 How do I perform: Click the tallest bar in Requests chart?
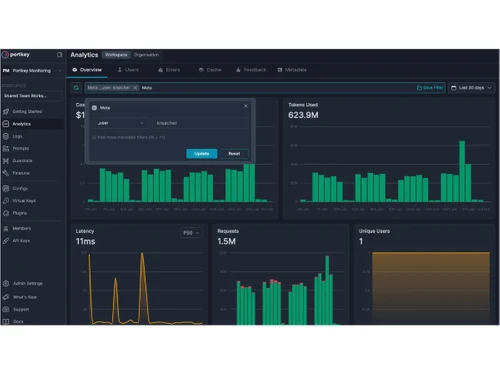[327, 290]
